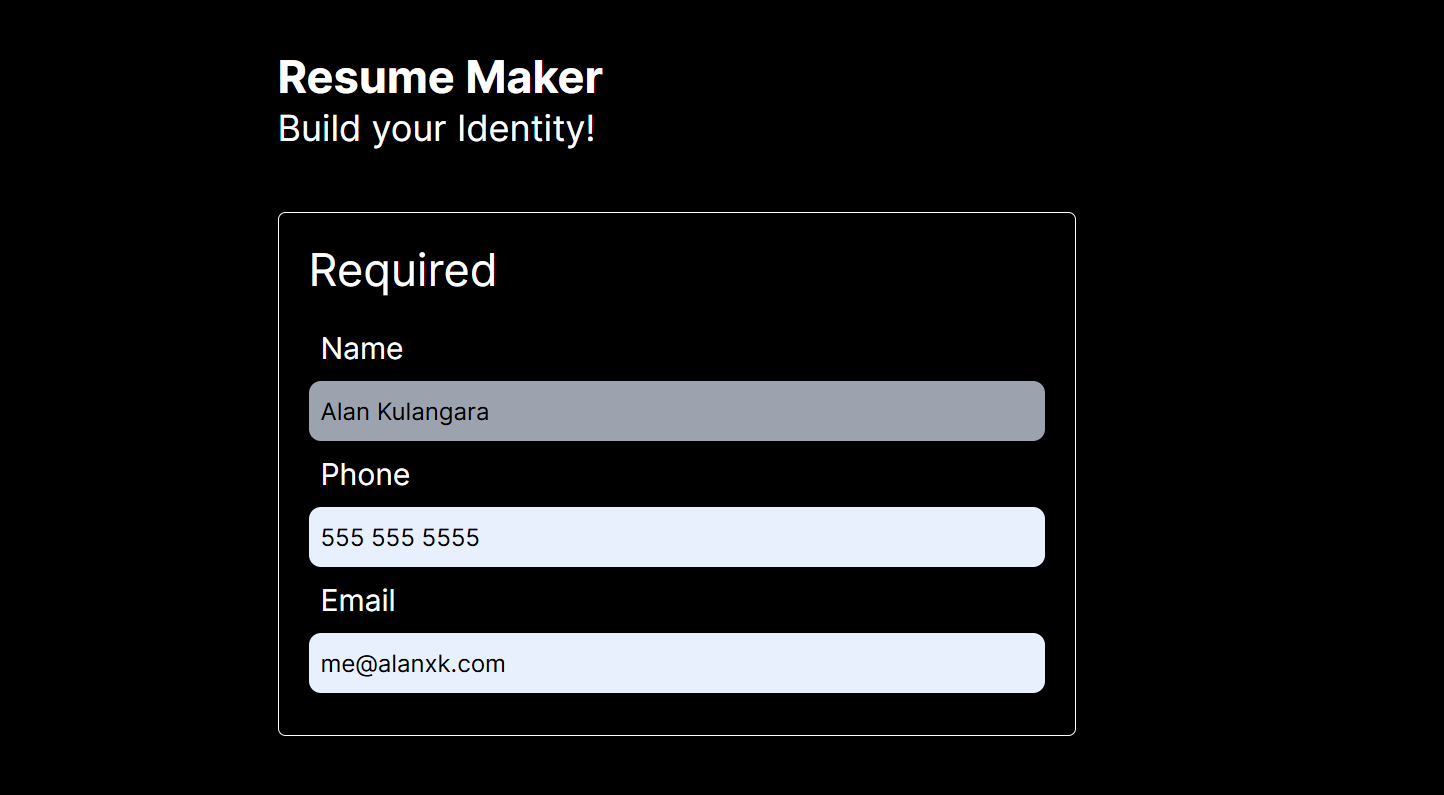
Task: Click the Phone field label
Action: pyautogui.click(x=365, y=475)
